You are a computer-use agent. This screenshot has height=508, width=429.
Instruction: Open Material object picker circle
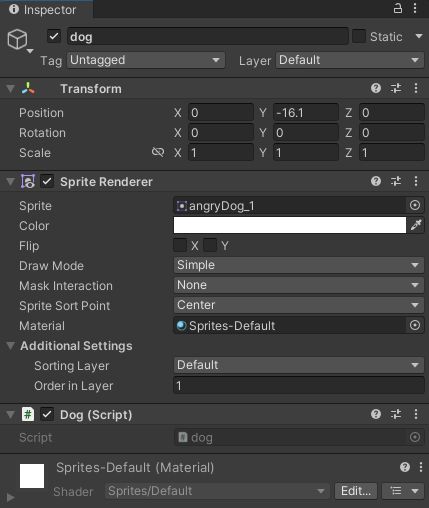(415, 325)
